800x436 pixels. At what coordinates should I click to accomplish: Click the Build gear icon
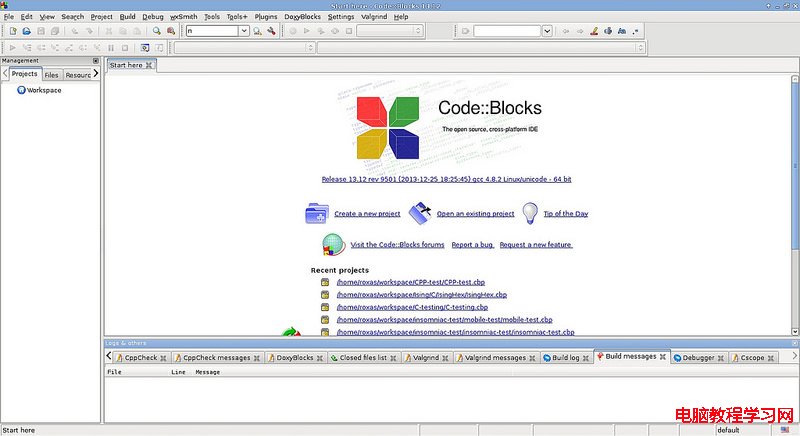[x=293, y=31]
